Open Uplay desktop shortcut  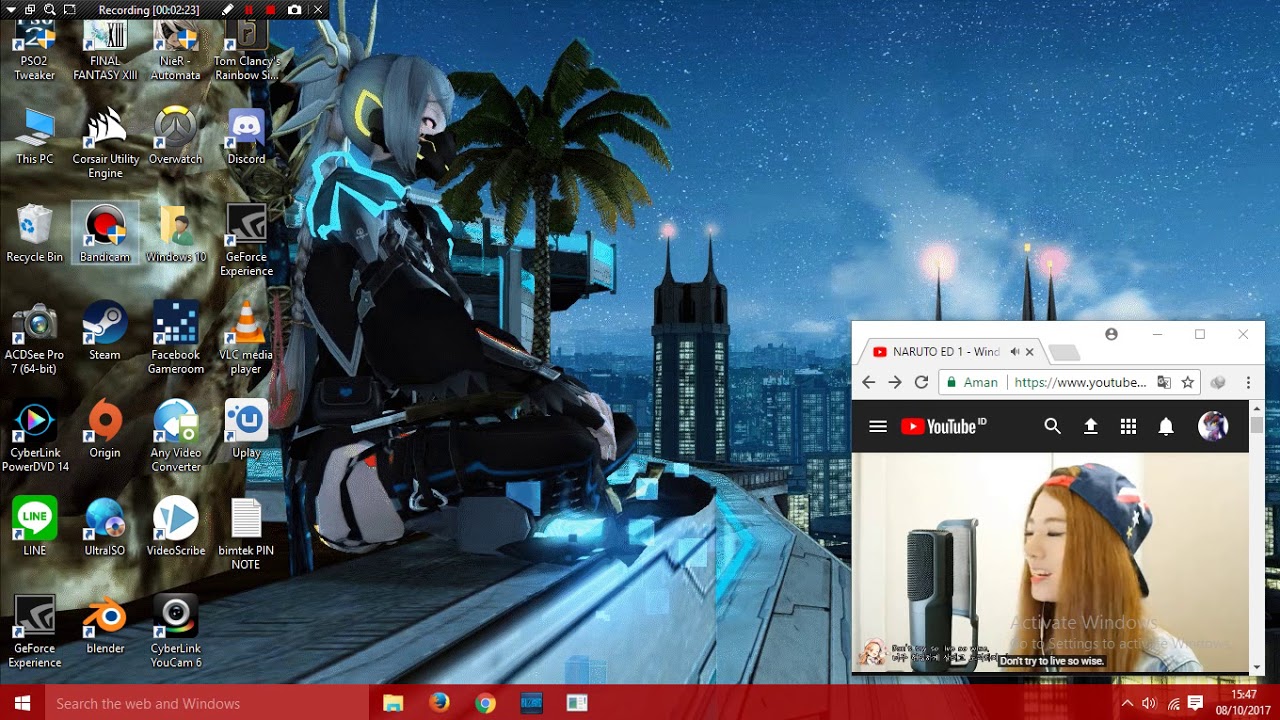[246, 430]
